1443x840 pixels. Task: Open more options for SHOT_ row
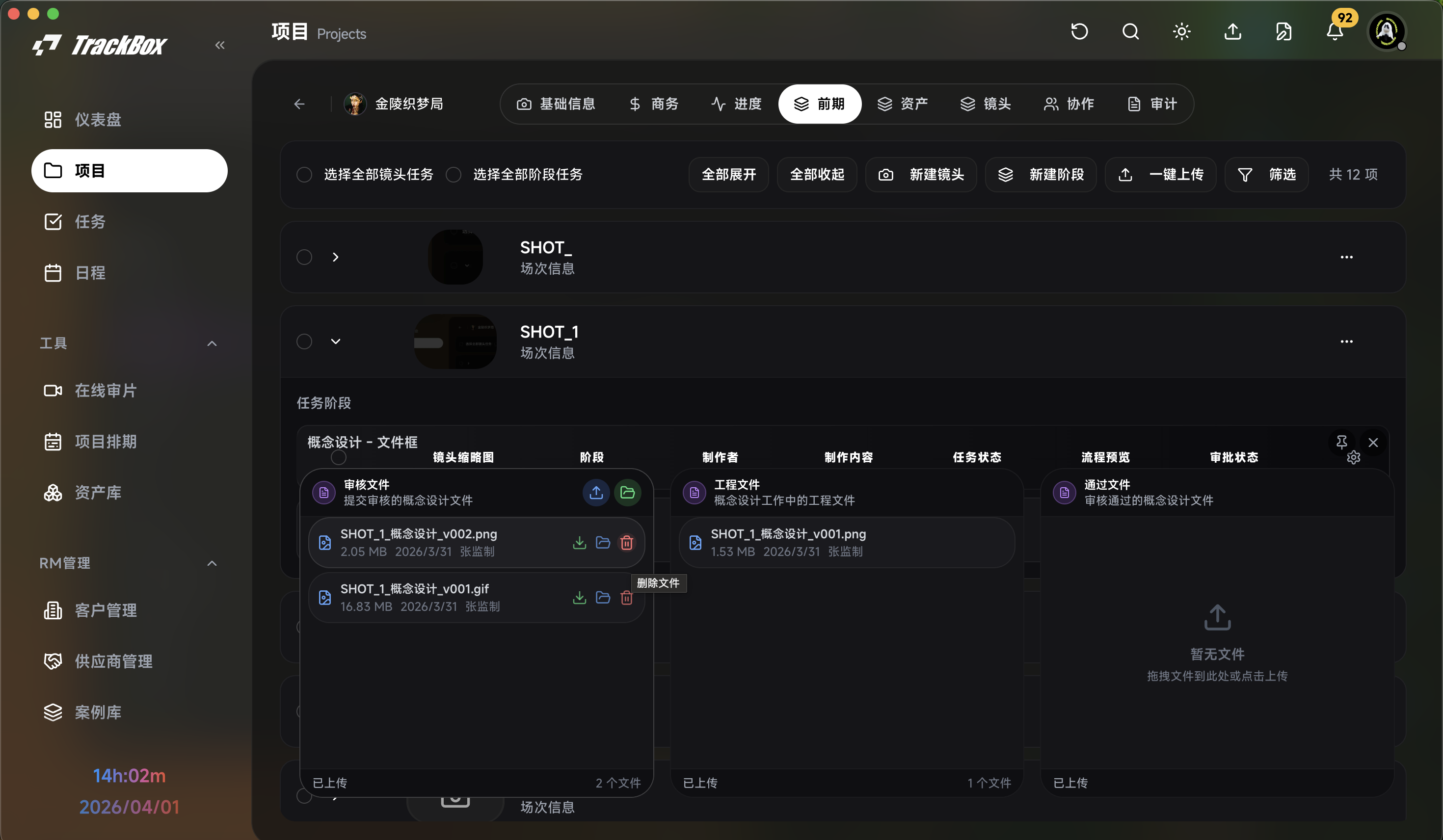pos(1347,257)
